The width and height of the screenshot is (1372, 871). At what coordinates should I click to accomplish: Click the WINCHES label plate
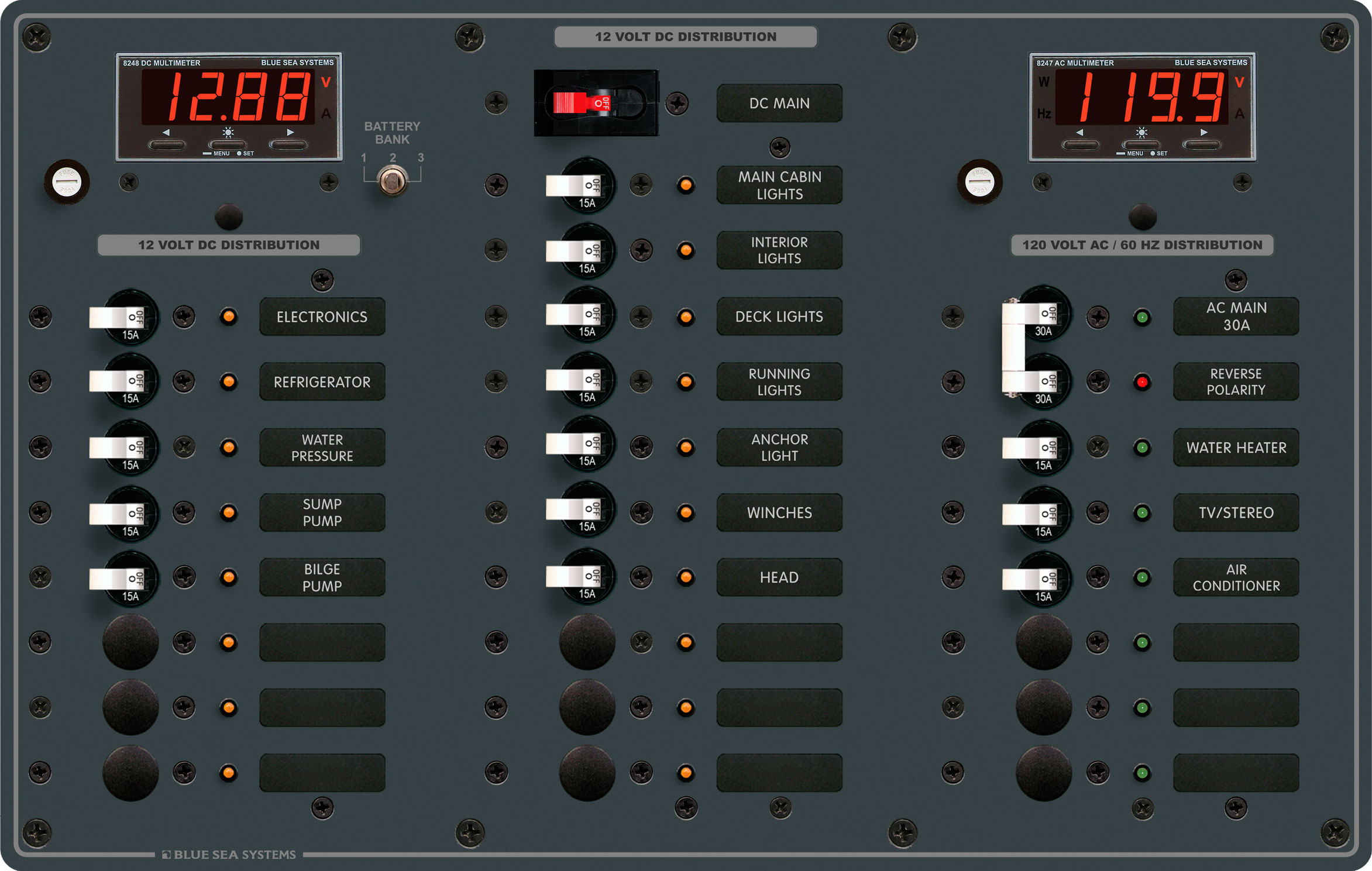pos(779,512)
